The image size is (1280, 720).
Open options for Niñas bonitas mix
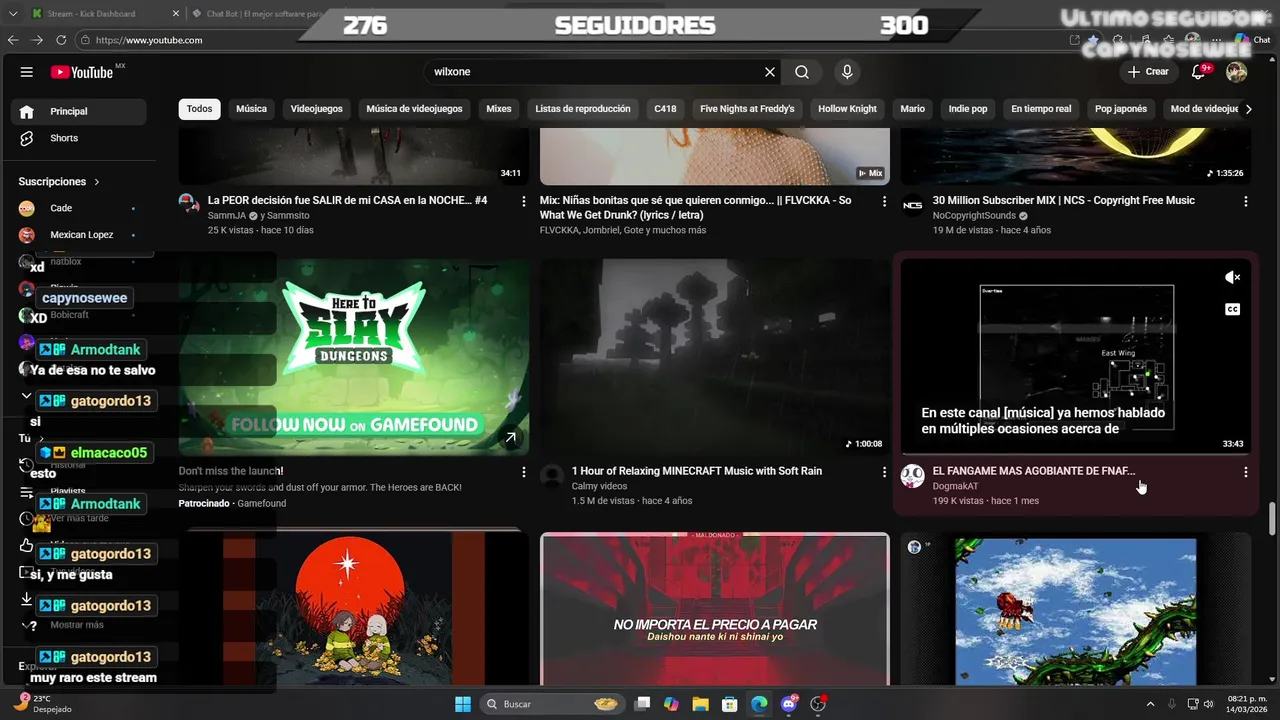(x=884, y=201)
